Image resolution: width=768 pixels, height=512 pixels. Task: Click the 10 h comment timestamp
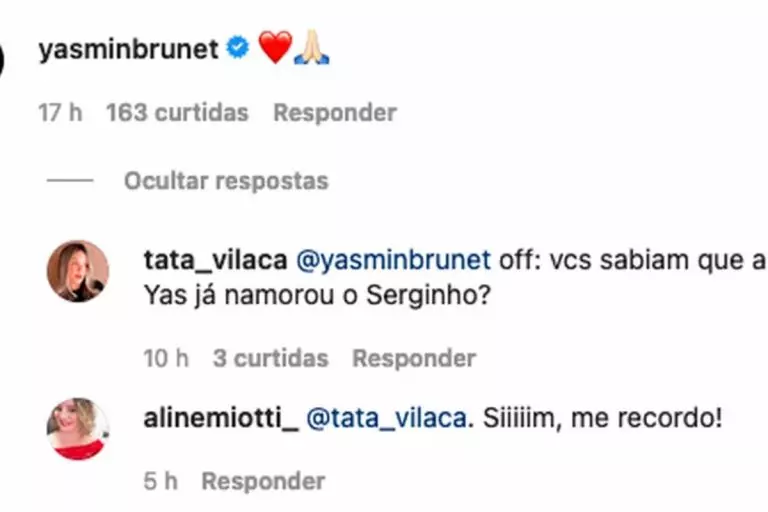tap(166, 358)
